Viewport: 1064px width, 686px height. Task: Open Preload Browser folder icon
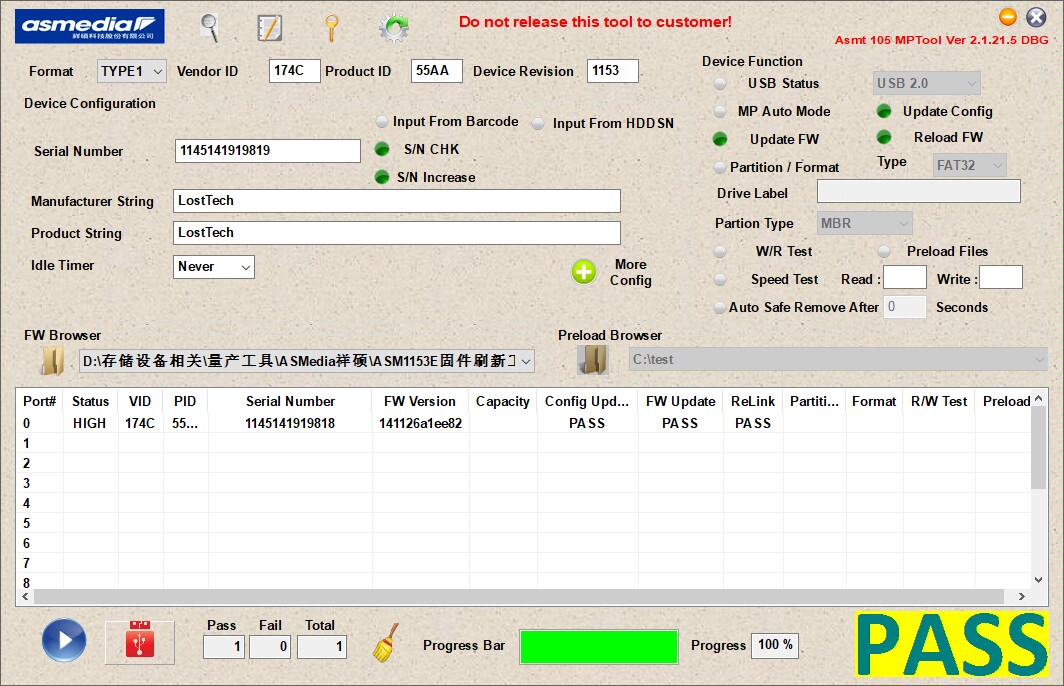593,360
